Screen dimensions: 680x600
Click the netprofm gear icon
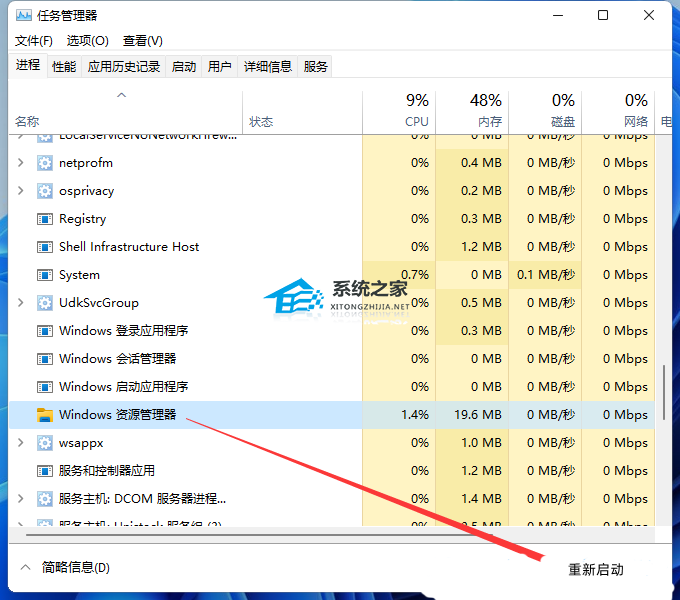point(45,163)
